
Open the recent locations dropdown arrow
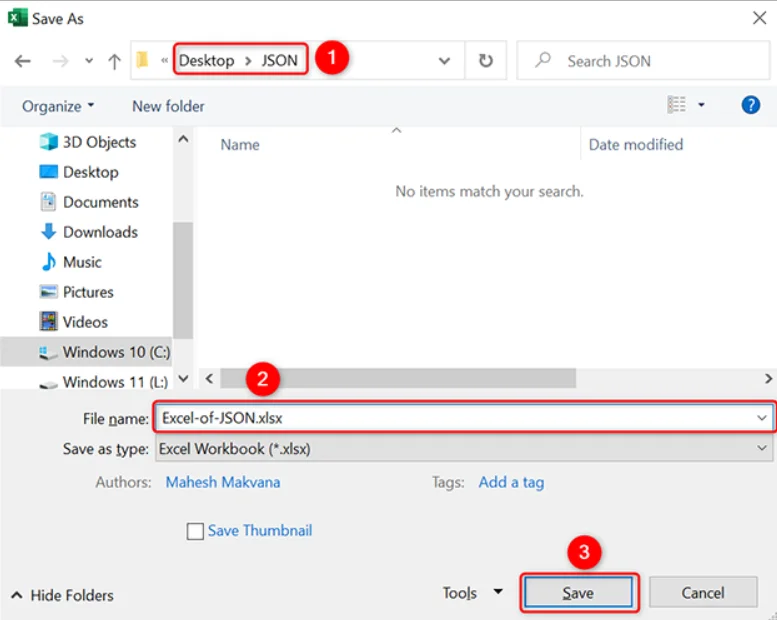[x=88, y=61]
